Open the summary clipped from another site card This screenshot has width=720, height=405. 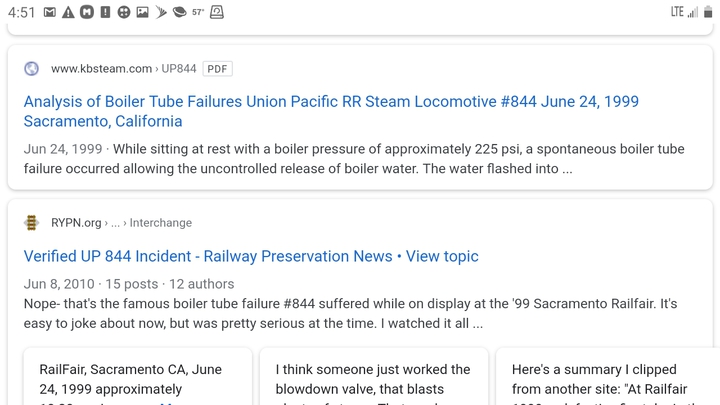(x=608, y=377)
